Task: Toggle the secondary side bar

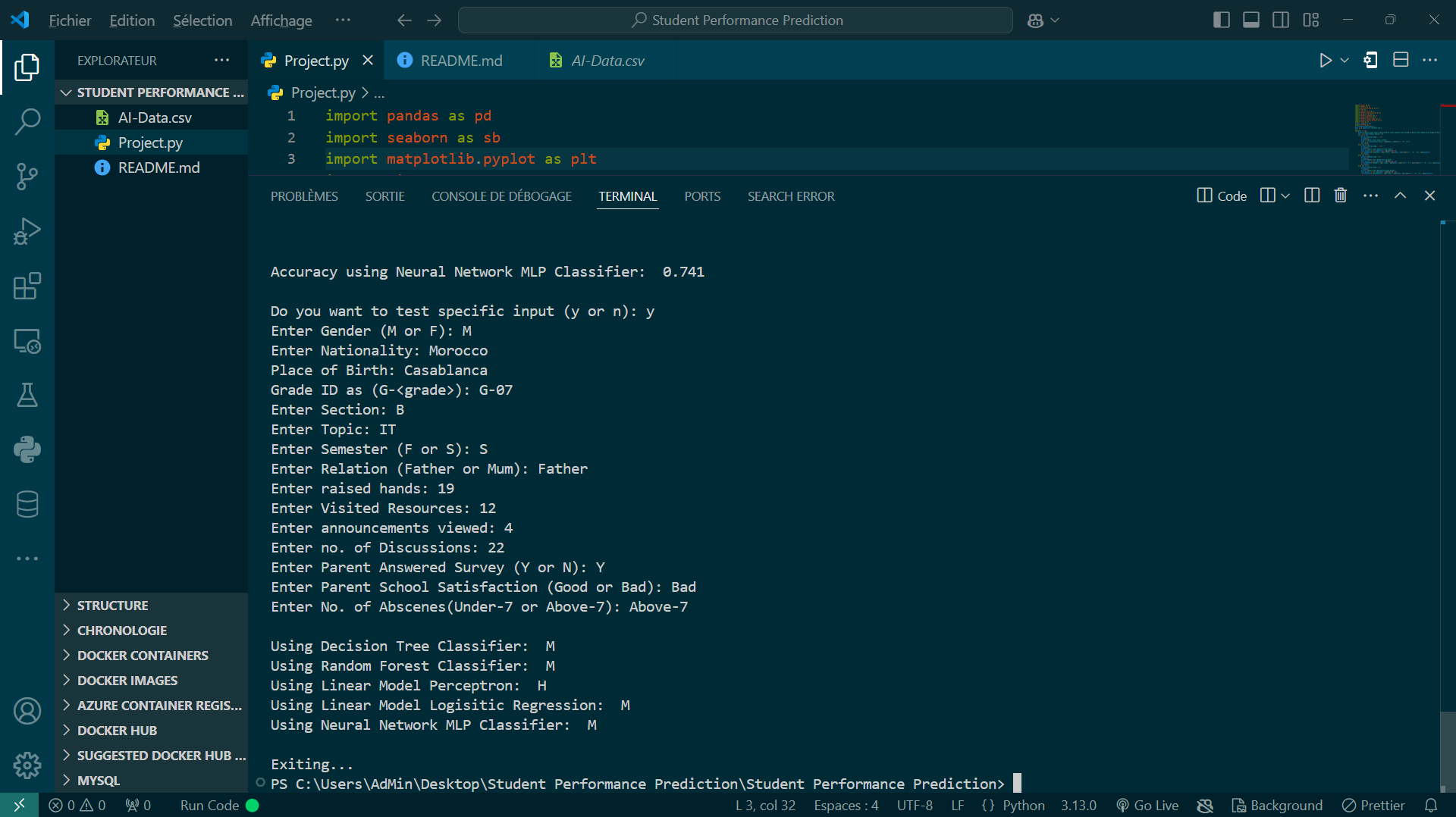Action: [x=1281, y=20]
